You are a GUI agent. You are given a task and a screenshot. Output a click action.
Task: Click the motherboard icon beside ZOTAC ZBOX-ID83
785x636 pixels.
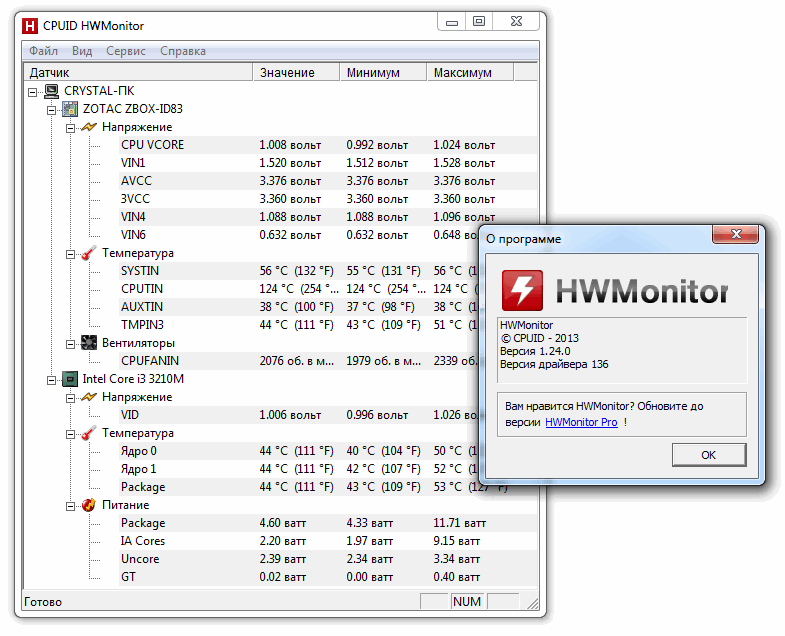tap(70, 109)
